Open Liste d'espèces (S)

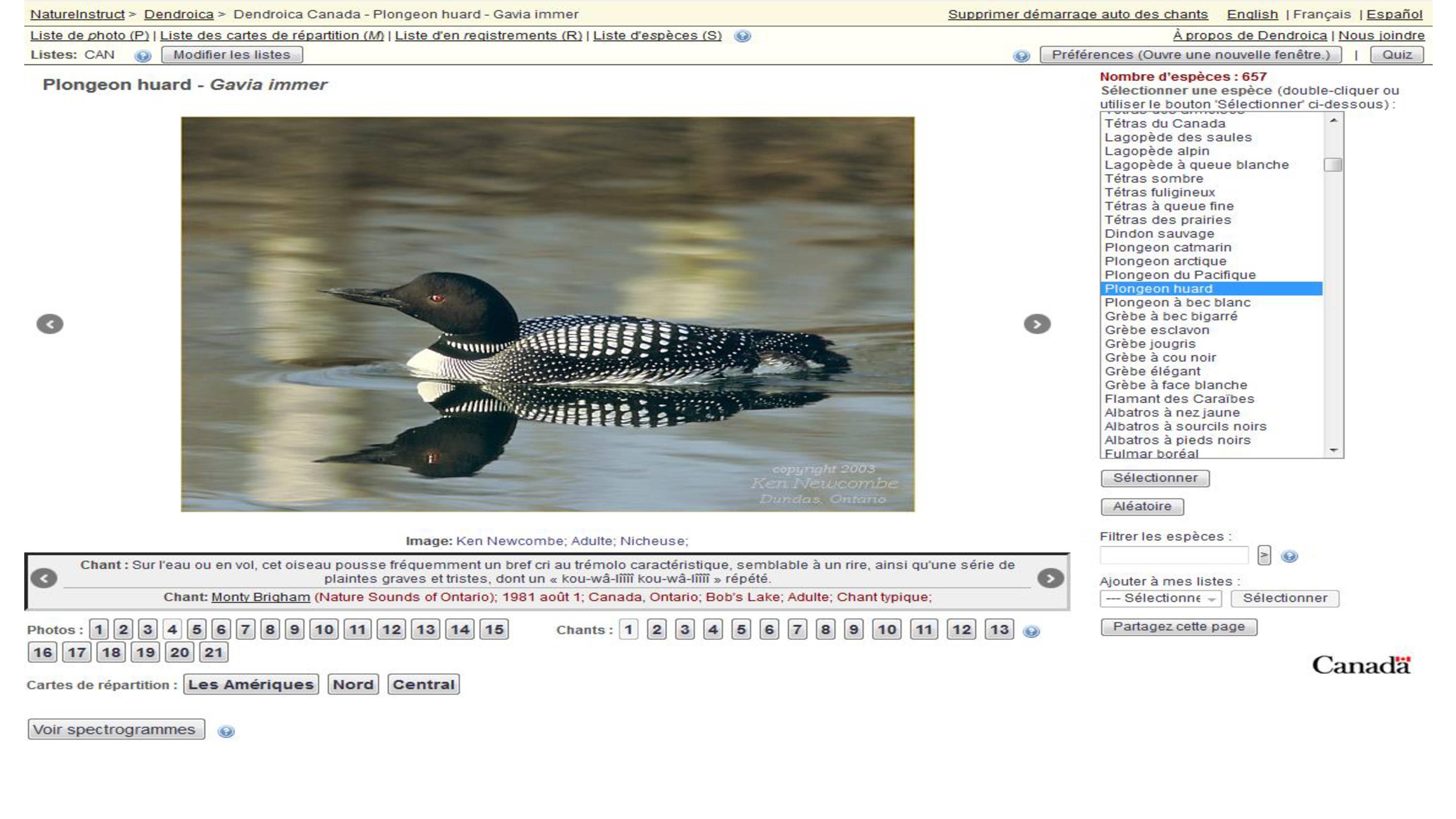(x=657, y=35)
